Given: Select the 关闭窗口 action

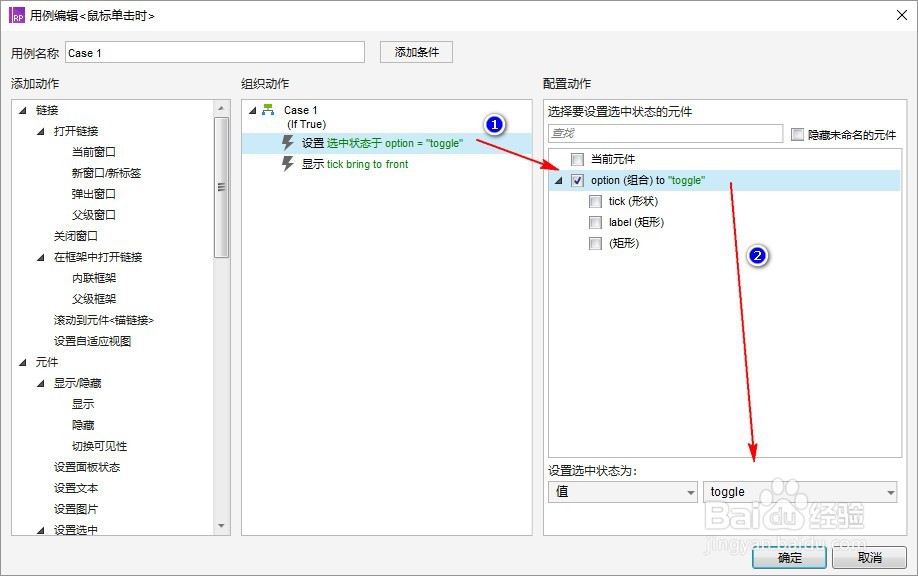Looking at the screenshot, I should click(76, 236).
